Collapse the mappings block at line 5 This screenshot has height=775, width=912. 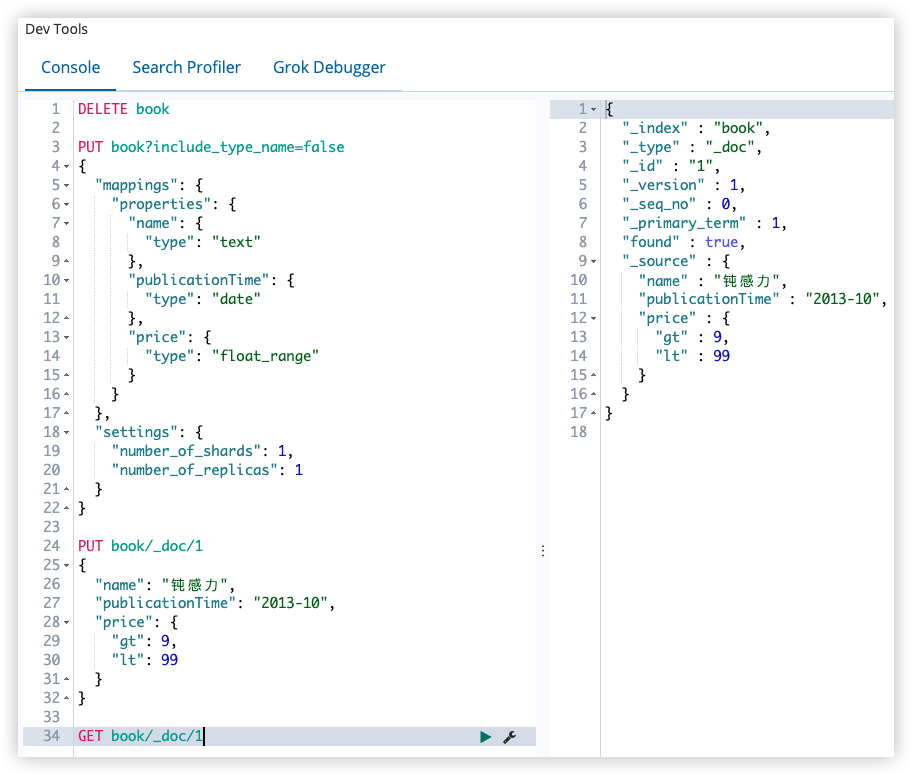pos(66,186)
